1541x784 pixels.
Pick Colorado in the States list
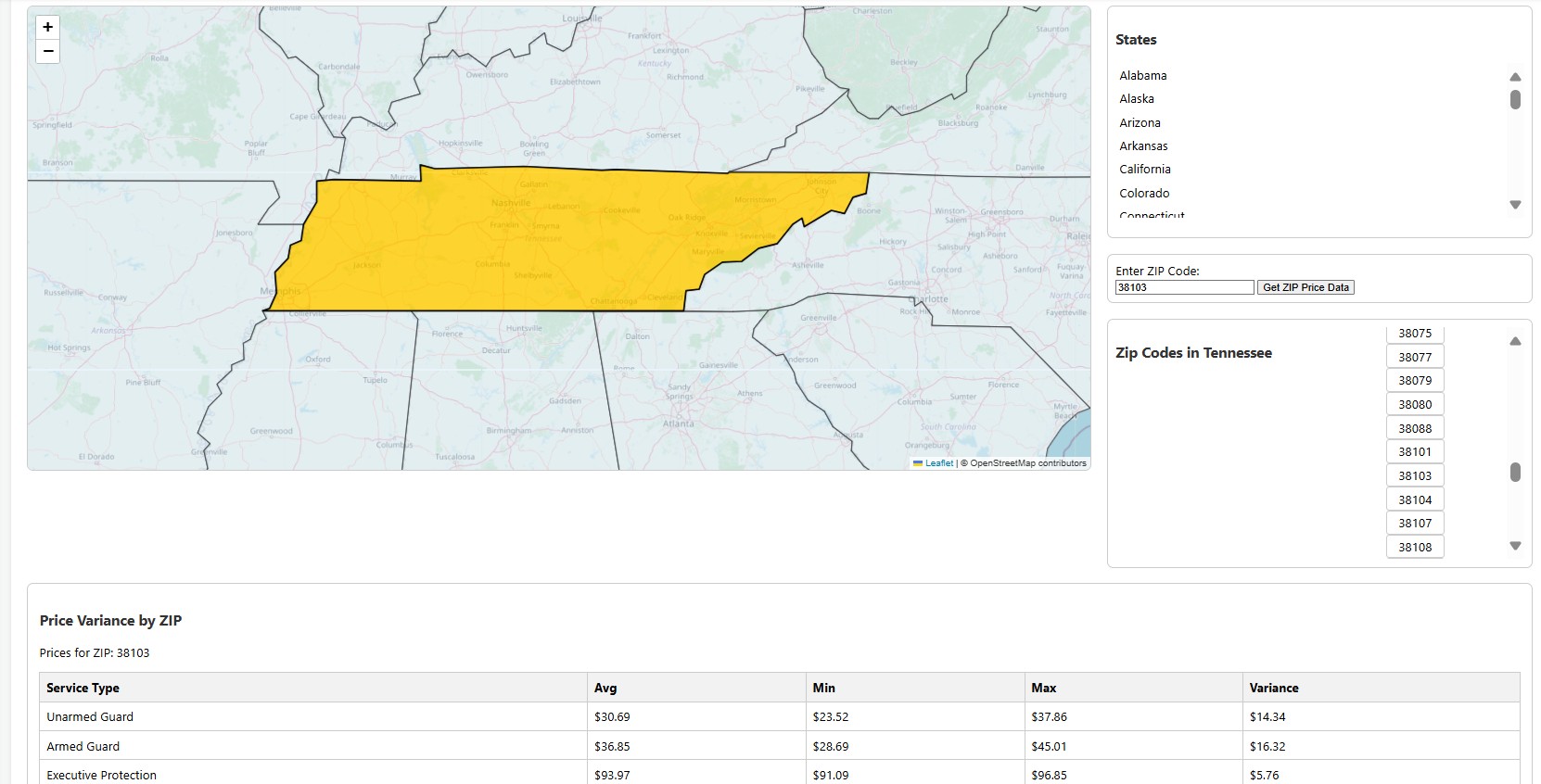(x=1144, y=194)
